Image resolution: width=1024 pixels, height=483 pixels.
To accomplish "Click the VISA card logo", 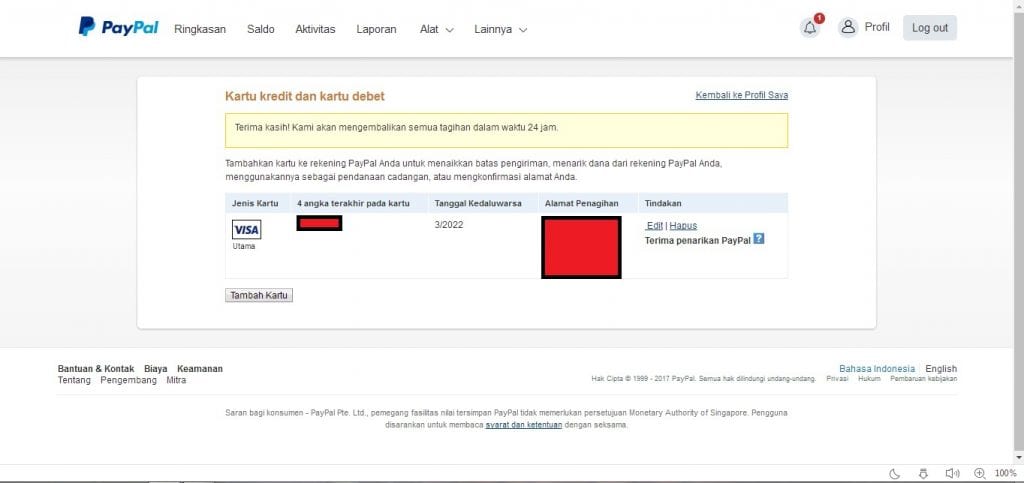I will (x=246, y=230).
